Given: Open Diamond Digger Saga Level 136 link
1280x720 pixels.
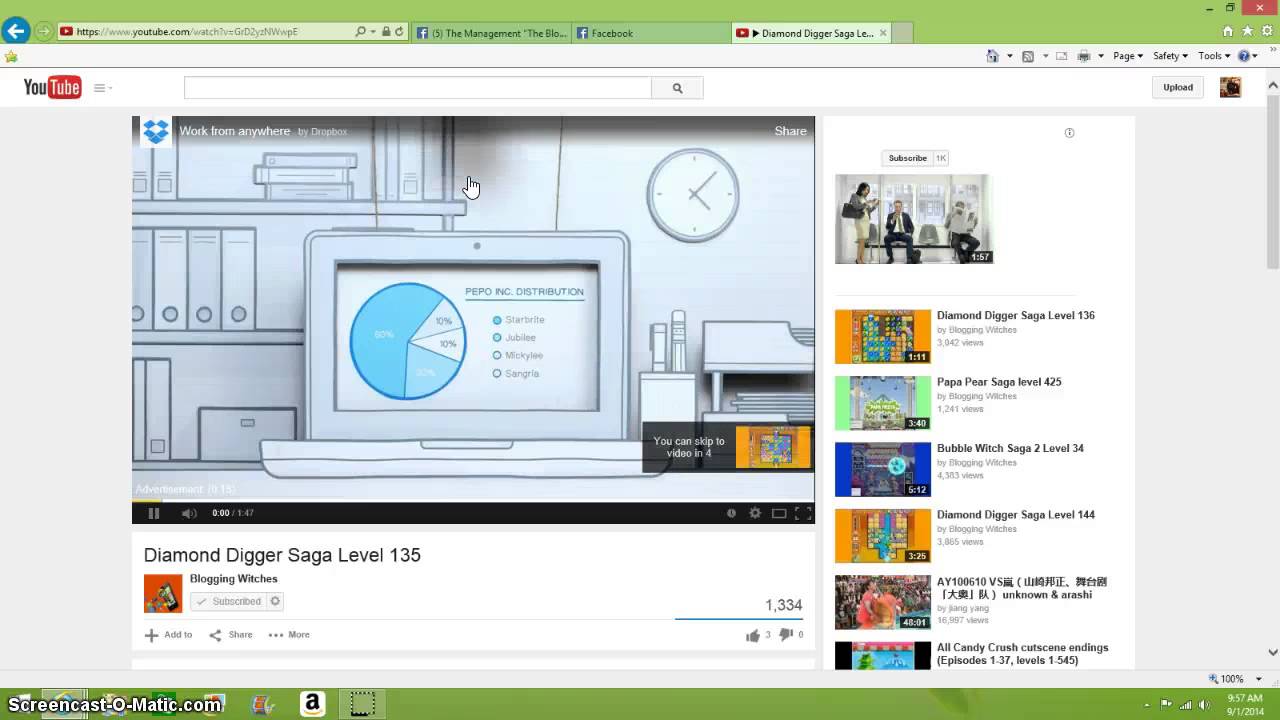Looking at the screenshot, I should point(1016,316).
